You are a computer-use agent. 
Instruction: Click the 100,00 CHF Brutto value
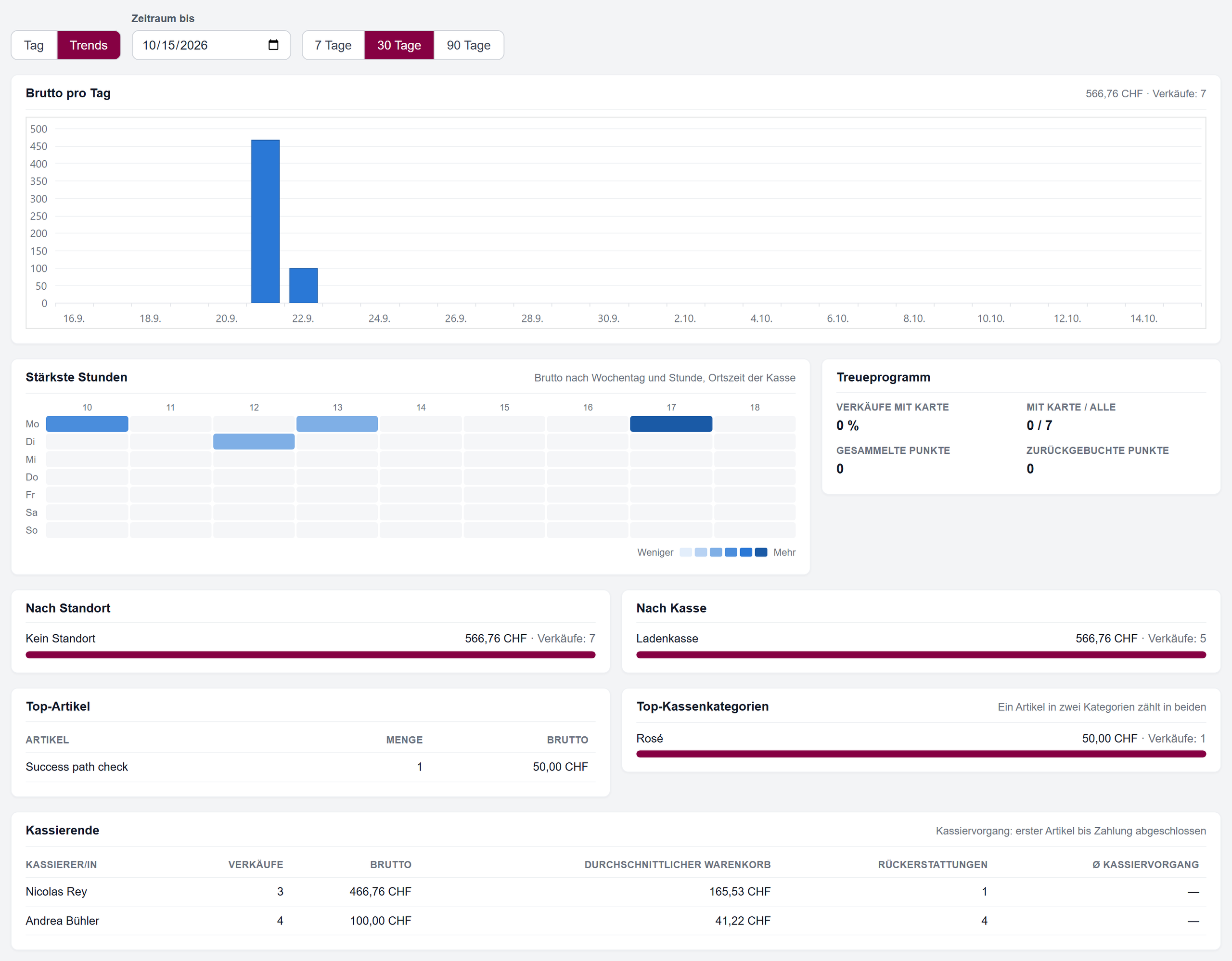point(381,921)
